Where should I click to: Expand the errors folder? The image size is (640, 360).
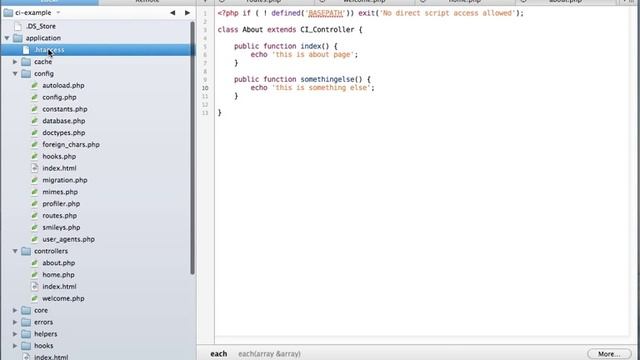15,322
